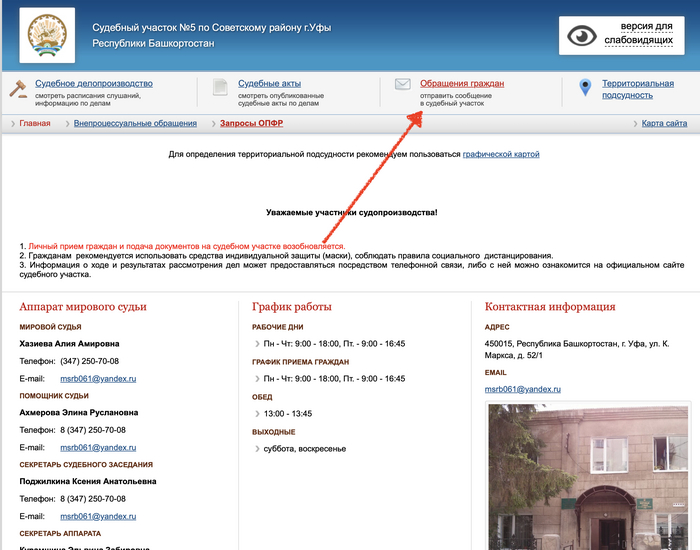Viewport: 700px width, 550px height.
Task: Click the arrow bullet beside суббота, воскресенье
Action: (257, 449)
